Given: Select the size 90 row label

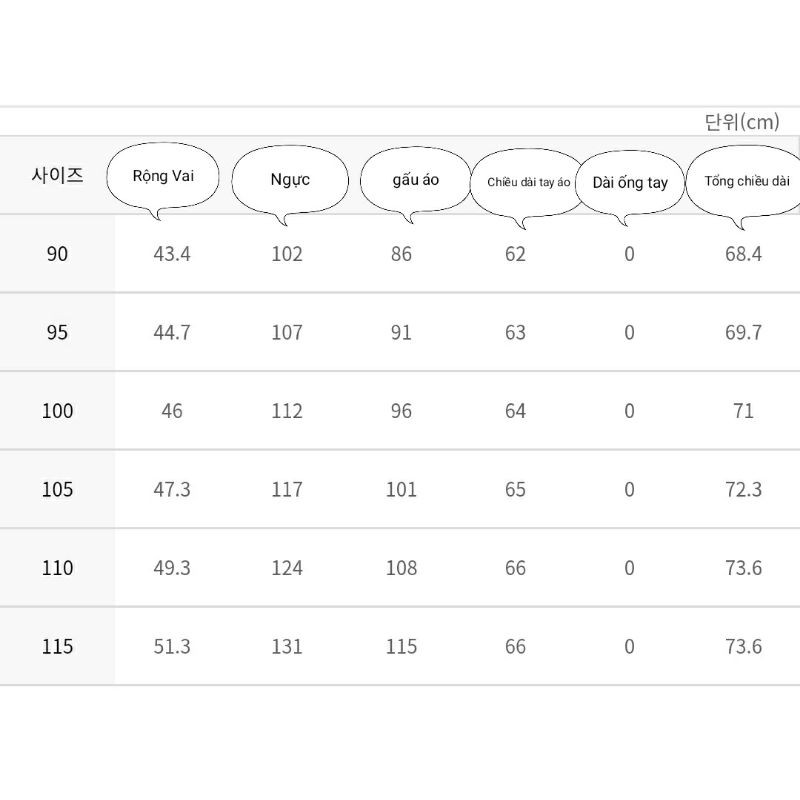Looking at the screenshot, I should pyautogui.click(x=57, y=254).
